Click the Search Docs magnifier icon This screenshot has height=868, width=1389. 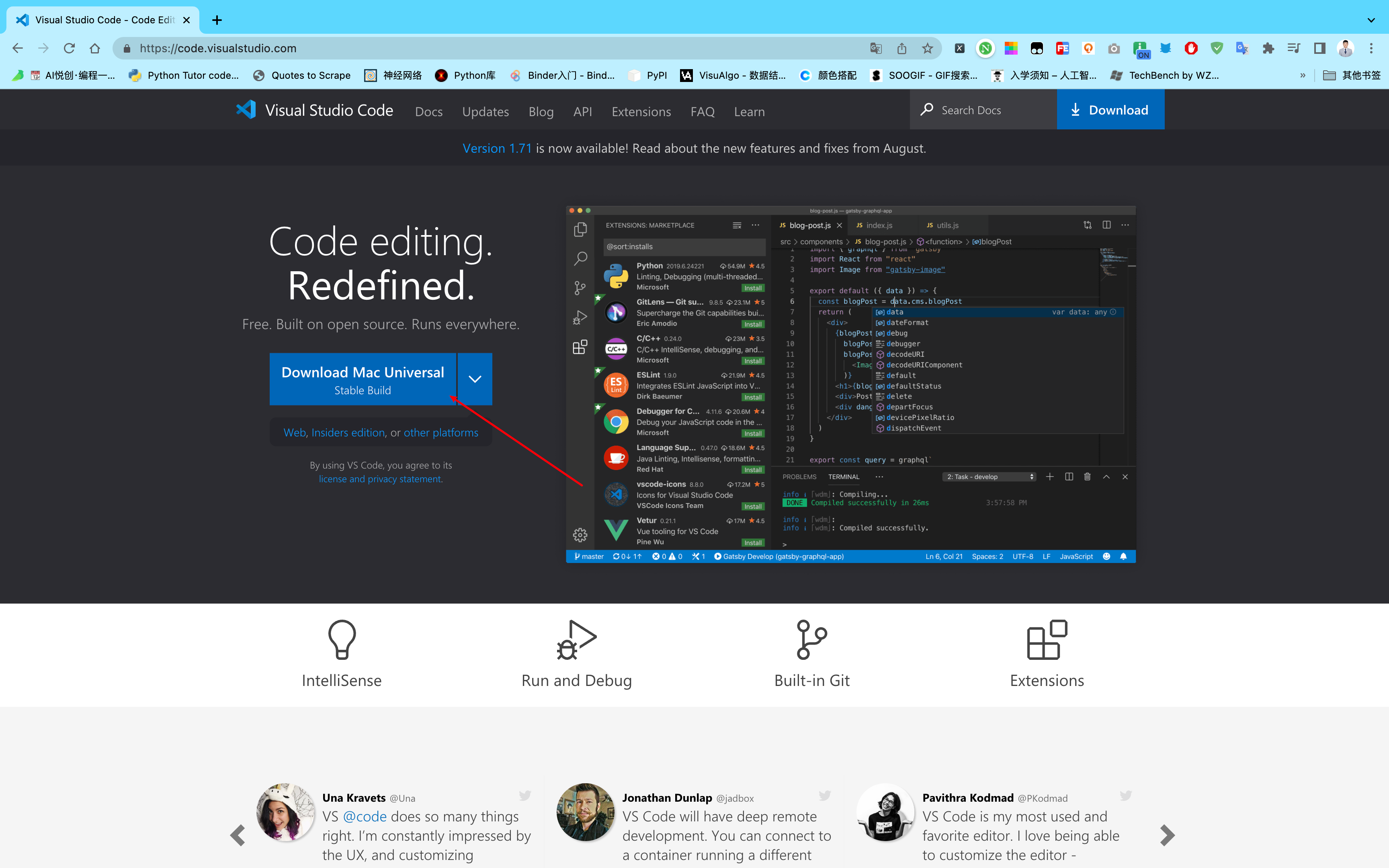point(926,109)
